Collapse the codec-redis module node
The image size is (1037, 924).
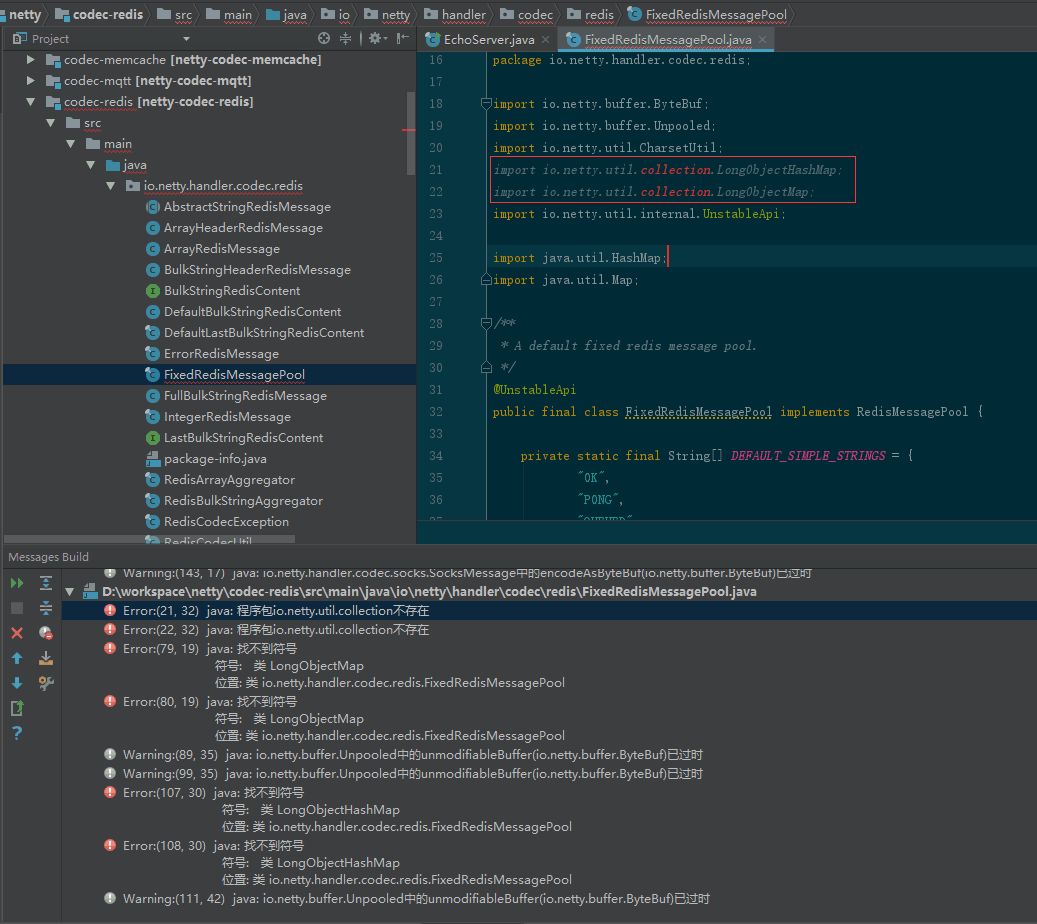tap(31, 102)
